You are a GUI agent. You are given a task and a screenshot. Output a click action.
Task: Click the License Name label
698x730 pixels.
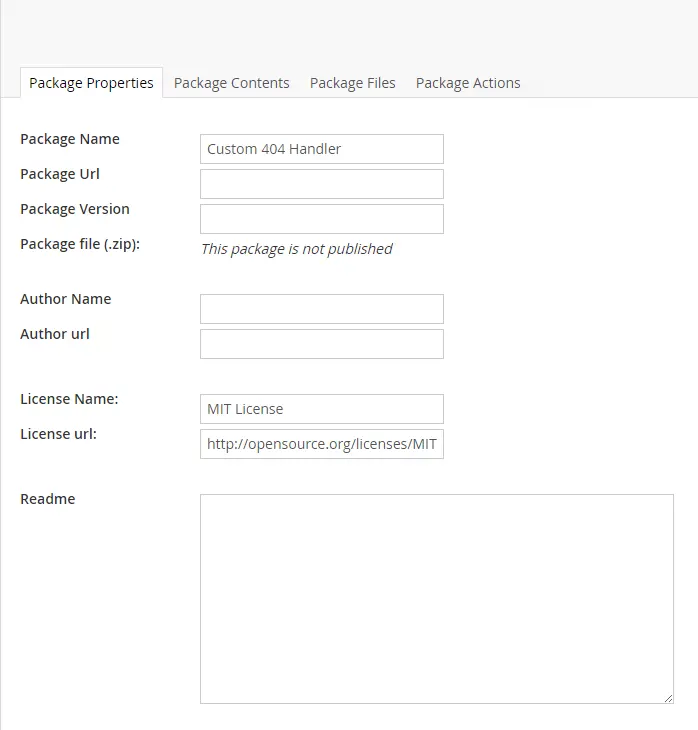coord(69,399)
